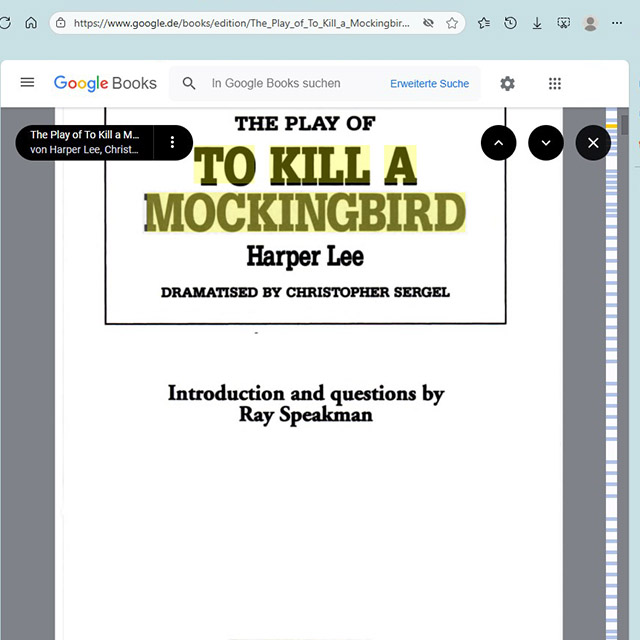640x640 pixels.
Task: Click the search-hit marker strip
Action: coord(611,373)
